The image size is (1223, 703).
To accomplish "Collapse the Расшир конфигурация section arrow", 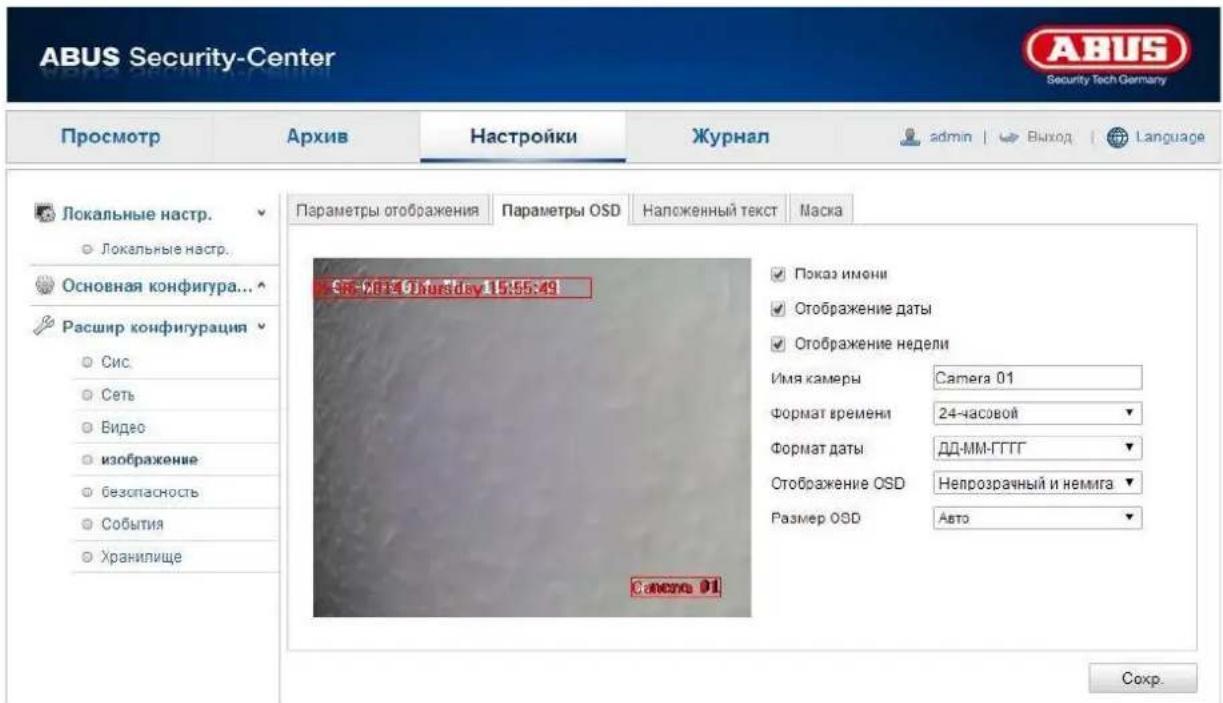I will click(261, 327).
